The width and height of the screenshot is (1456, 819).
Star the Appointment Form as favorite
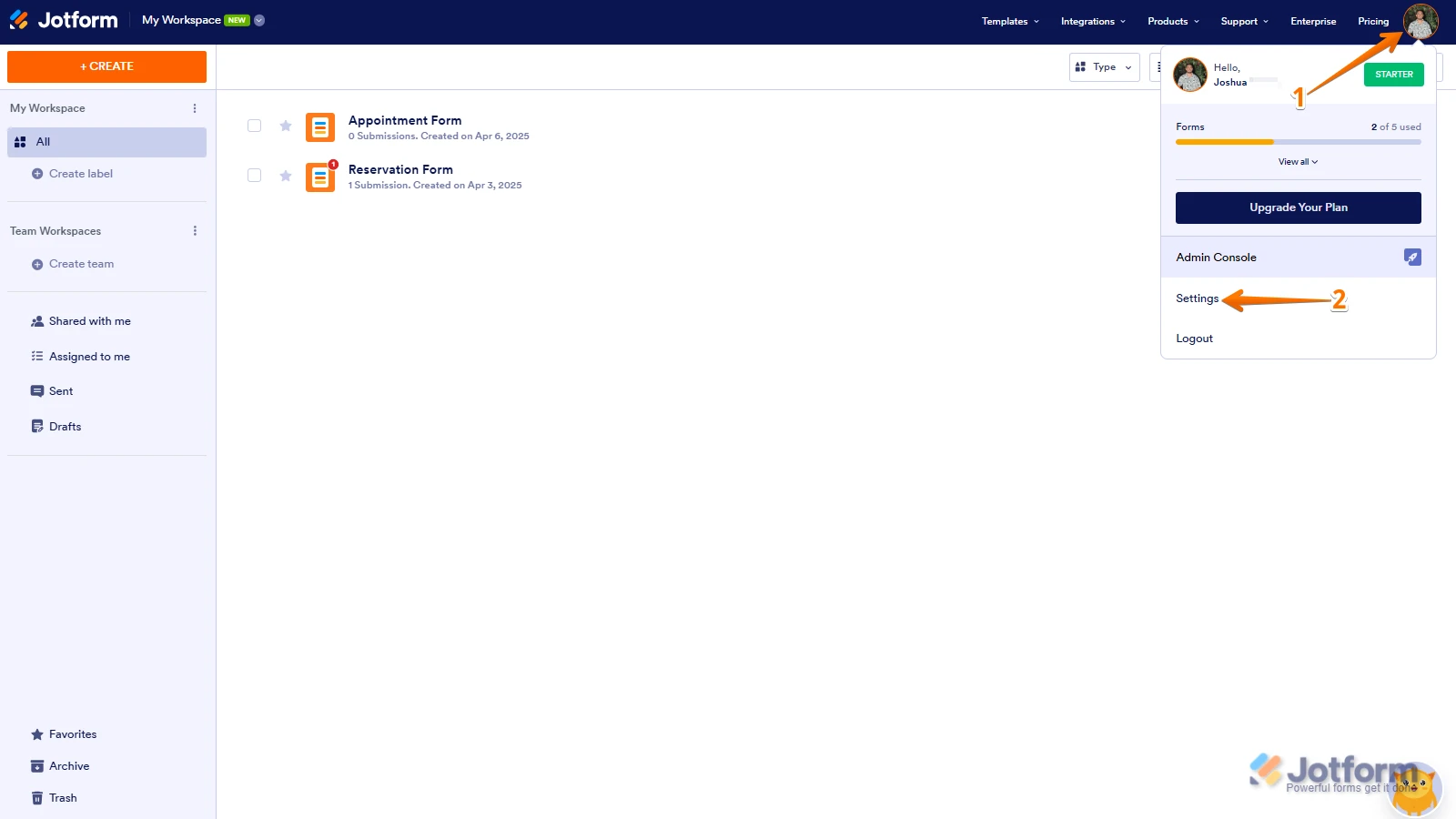click(x=285, y=126)
